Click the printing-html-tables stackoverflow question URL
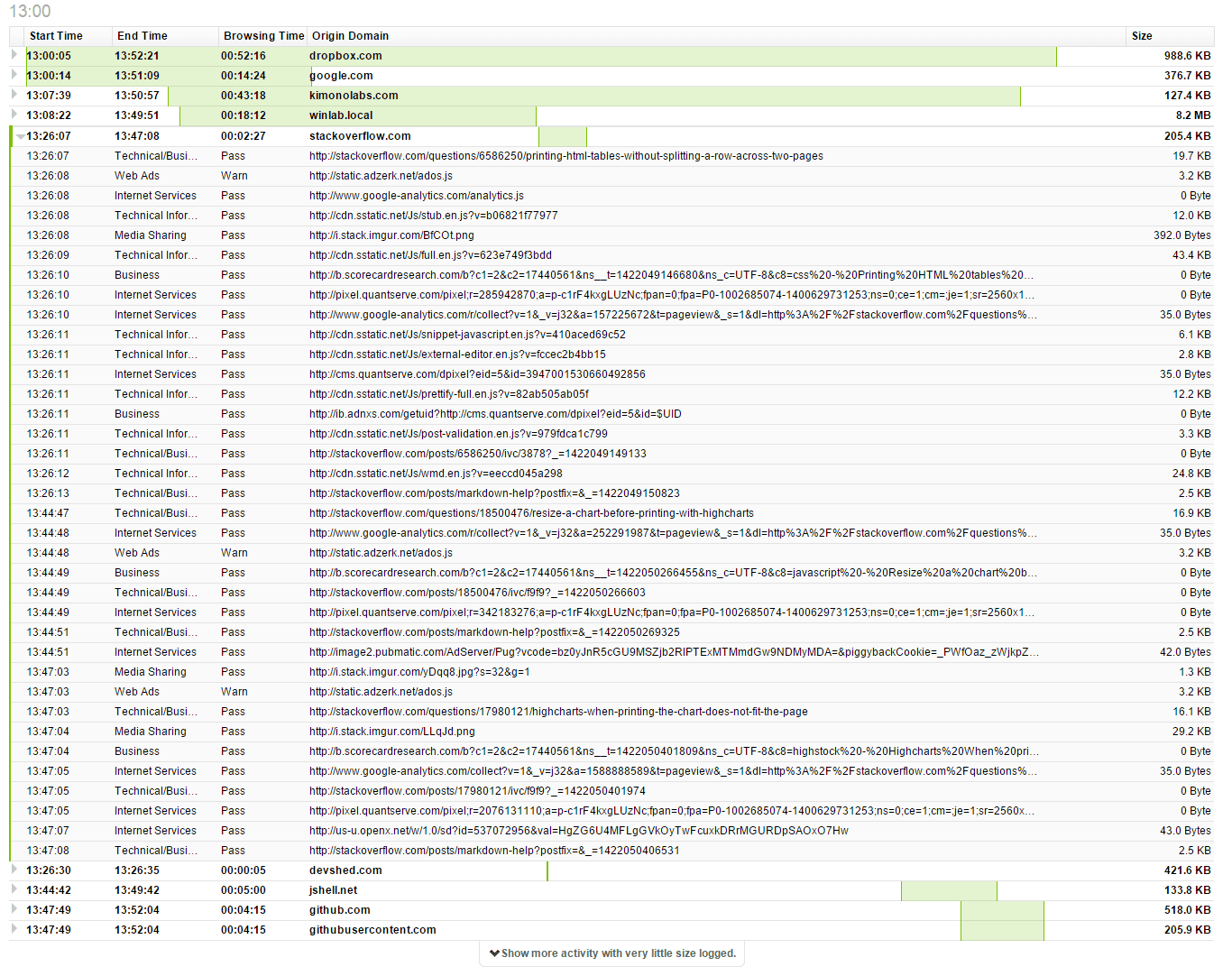This screenshot has width=1232, height=976. coord(566,156)
